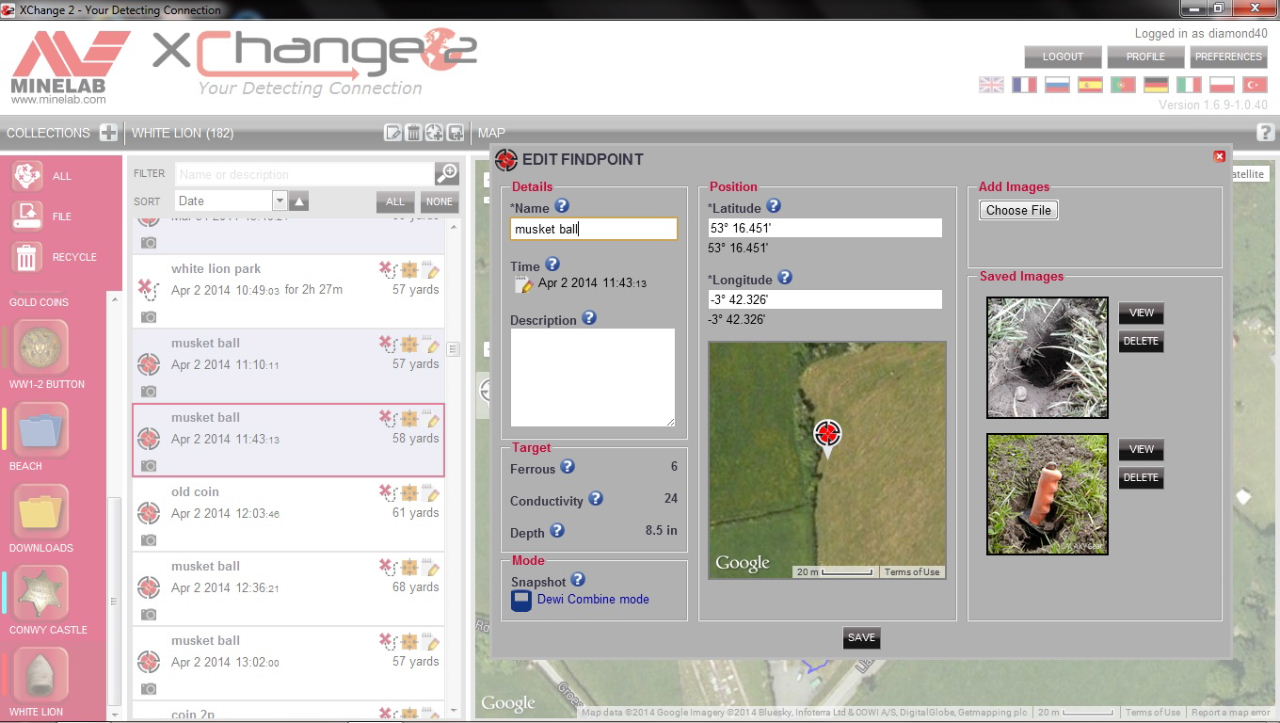Image resolution: width=1280 pixels, height=723 pixels.
Task: Click the filter search magnifier icon
Action: point(447,174)
